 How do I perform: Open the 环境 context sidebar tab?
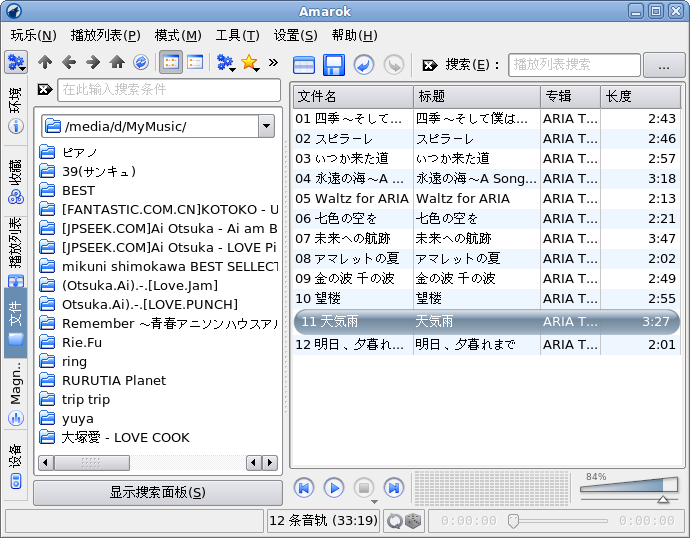(x=16, y=110)
